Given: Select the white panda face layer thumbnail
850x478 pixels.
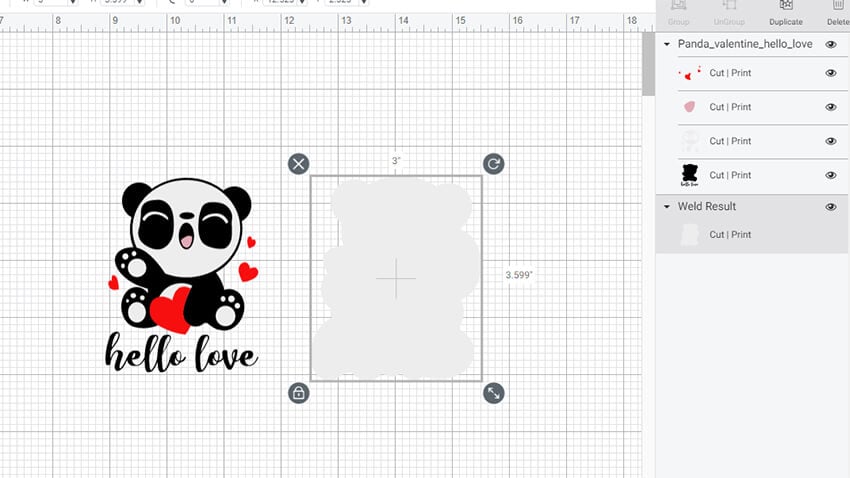Looking at the screenshot, I should point(690,141).
